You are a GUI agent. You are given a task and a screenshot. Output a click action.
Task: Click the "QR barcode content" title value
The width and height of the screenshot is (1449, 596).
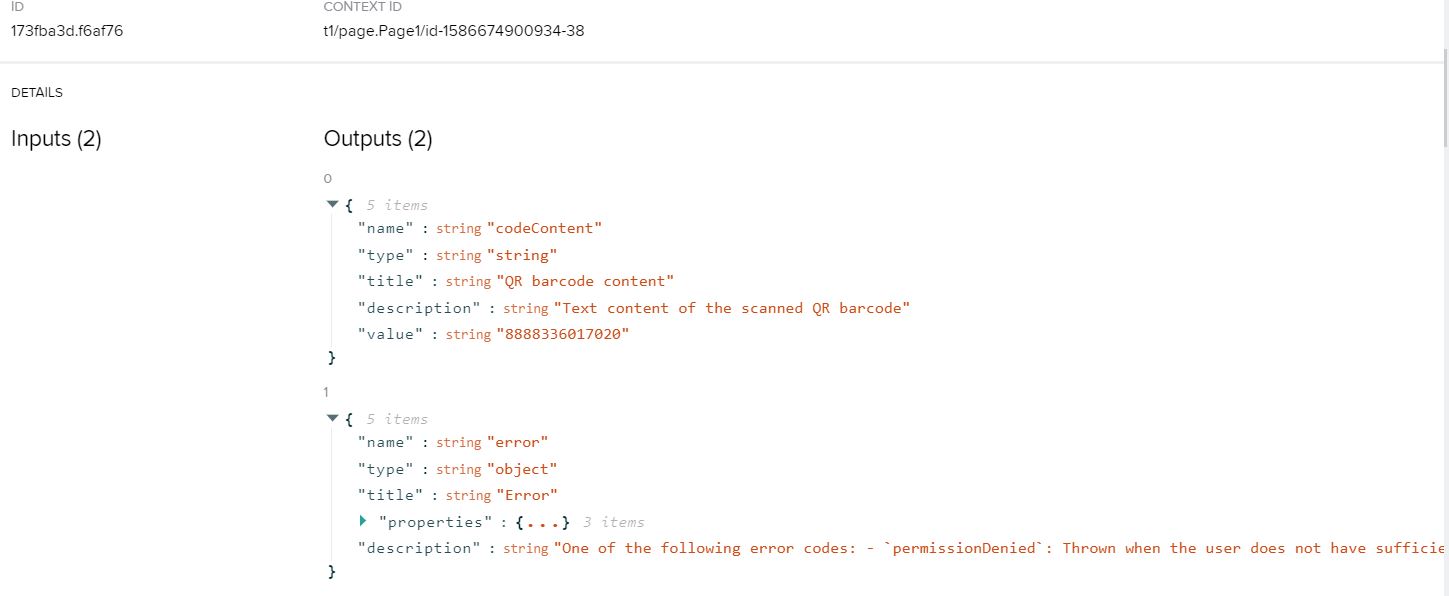[x=585, y=281]
